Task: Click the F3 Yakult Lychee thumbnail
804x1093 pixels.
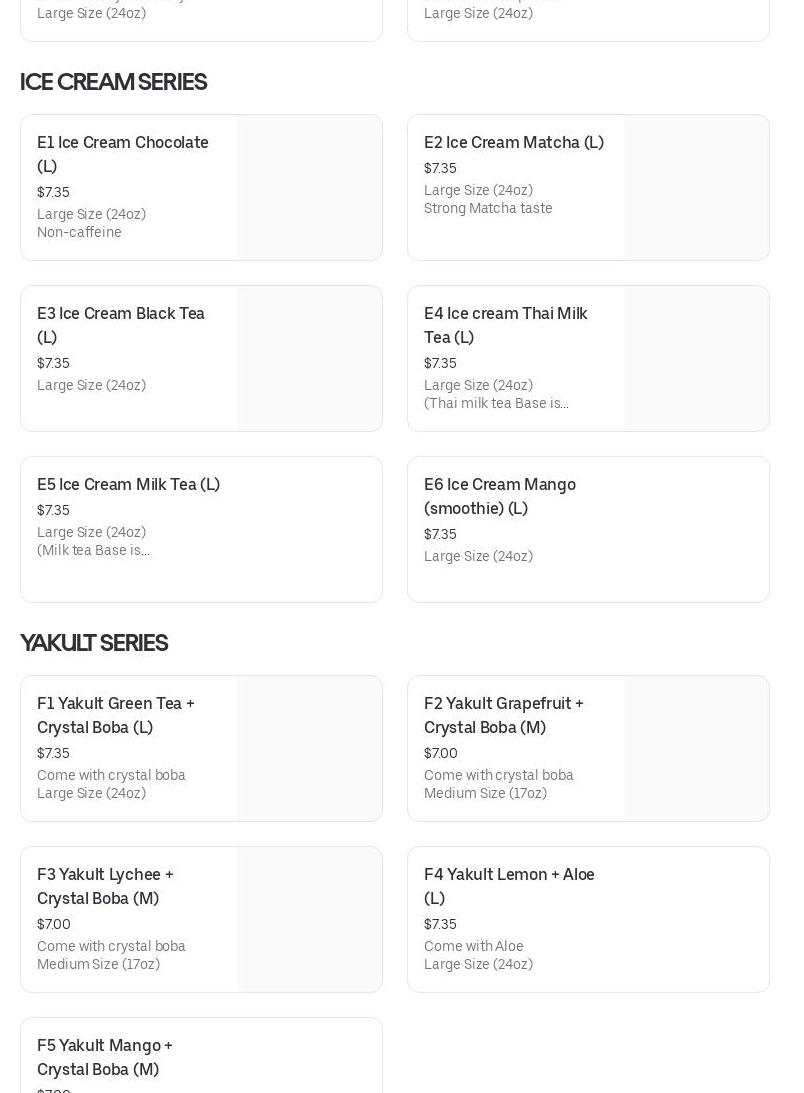Action: coord(309,920)
